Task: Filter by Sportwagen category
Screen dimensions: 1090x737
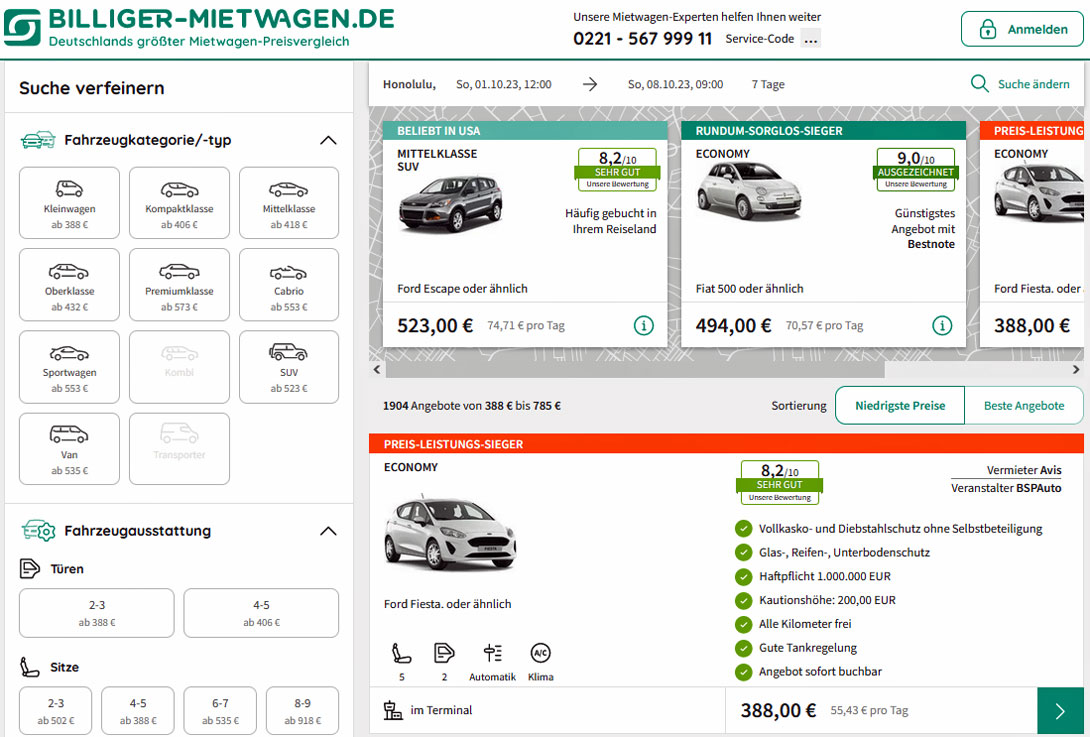Action: coord(70,367)
